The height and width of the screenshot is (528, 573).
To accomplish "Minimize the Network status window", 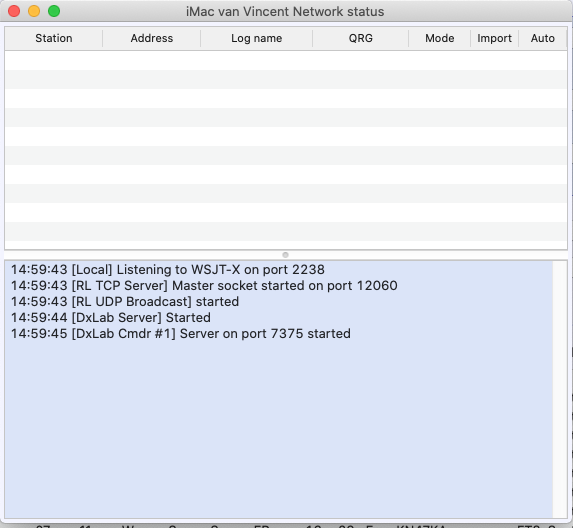I will (x=34, y=11).
